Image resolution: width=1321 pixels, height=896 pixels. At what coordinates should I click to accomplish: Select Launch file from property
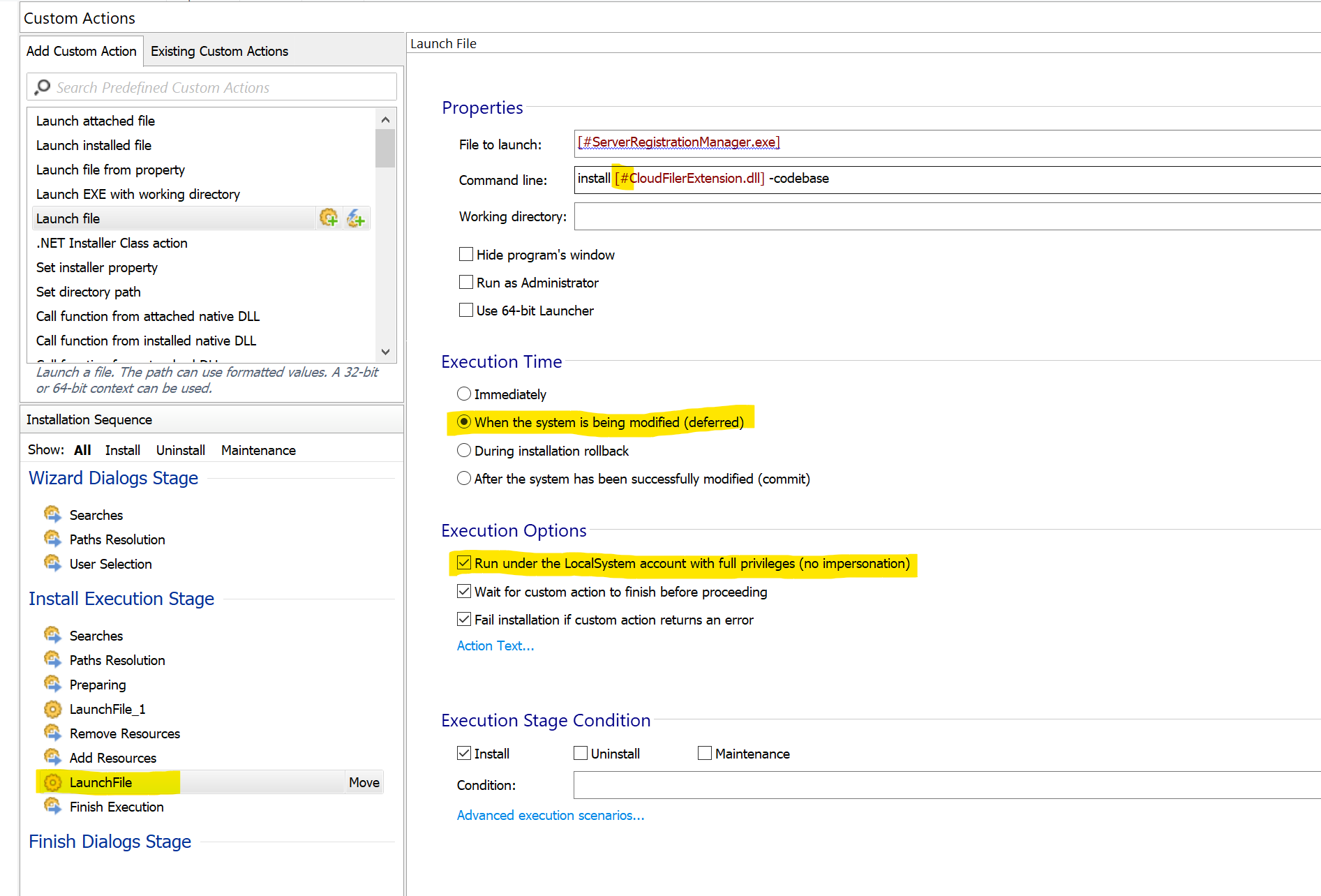pos(110,170)
